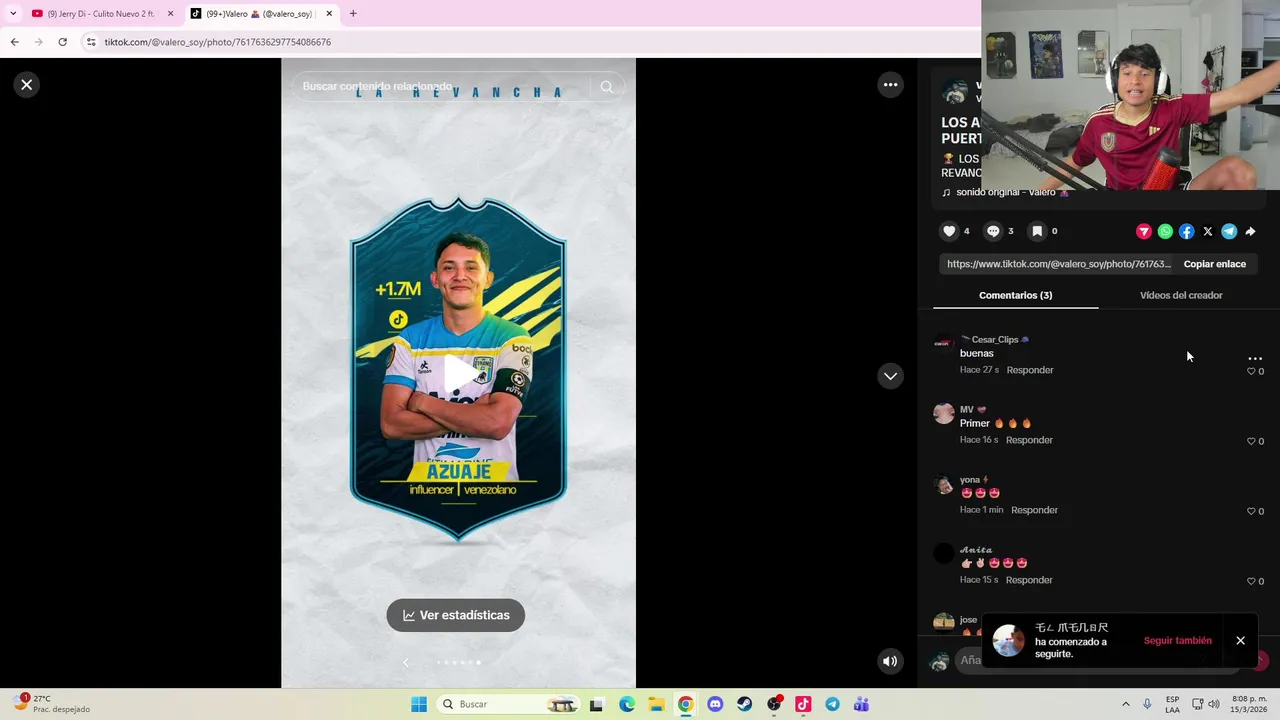The image size is (1280, 720).
Task: Open 'Ver estadísticas' button
Action: coord(456,615)
